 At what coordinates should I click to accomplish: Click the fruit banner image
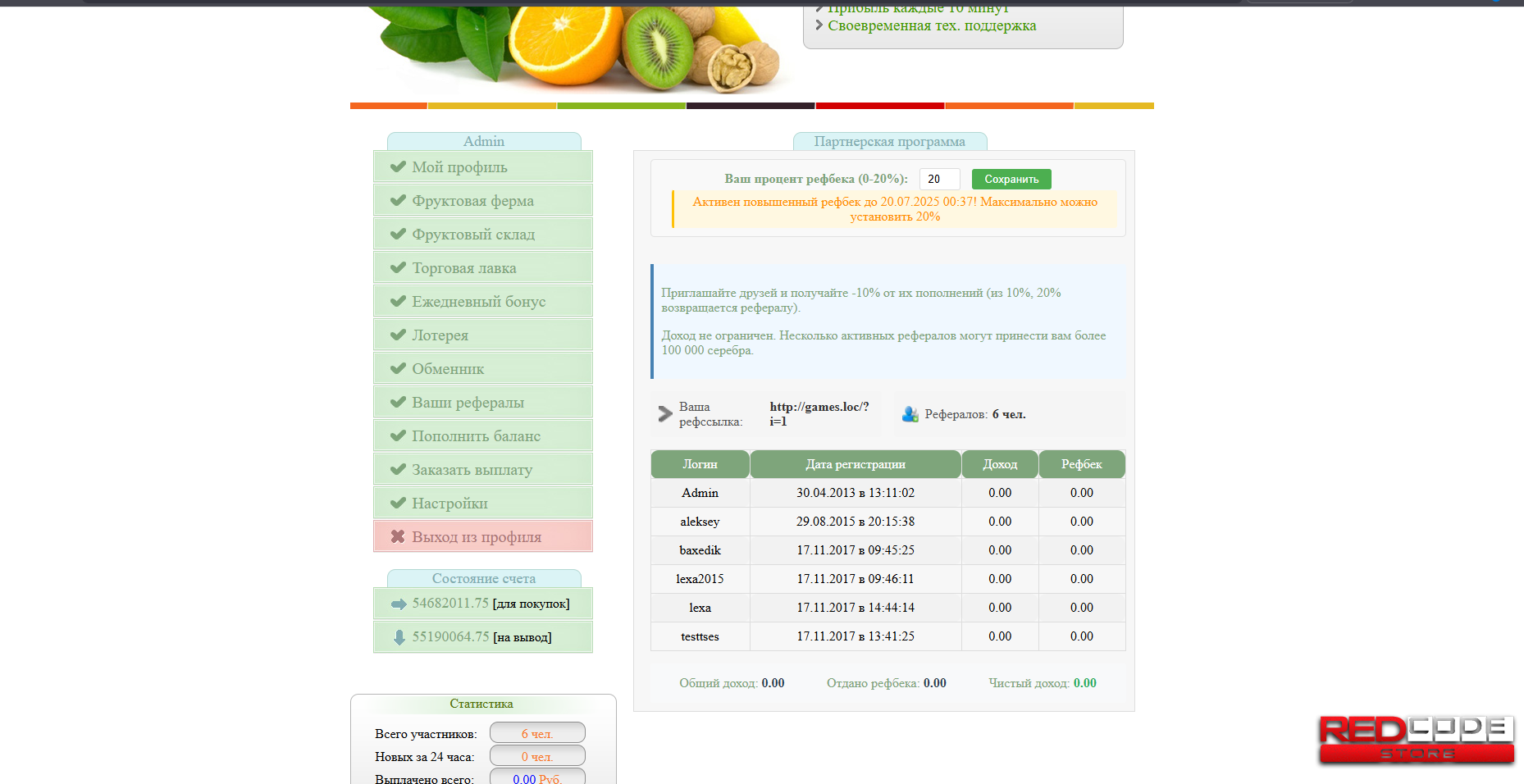[x=574, y=49]
